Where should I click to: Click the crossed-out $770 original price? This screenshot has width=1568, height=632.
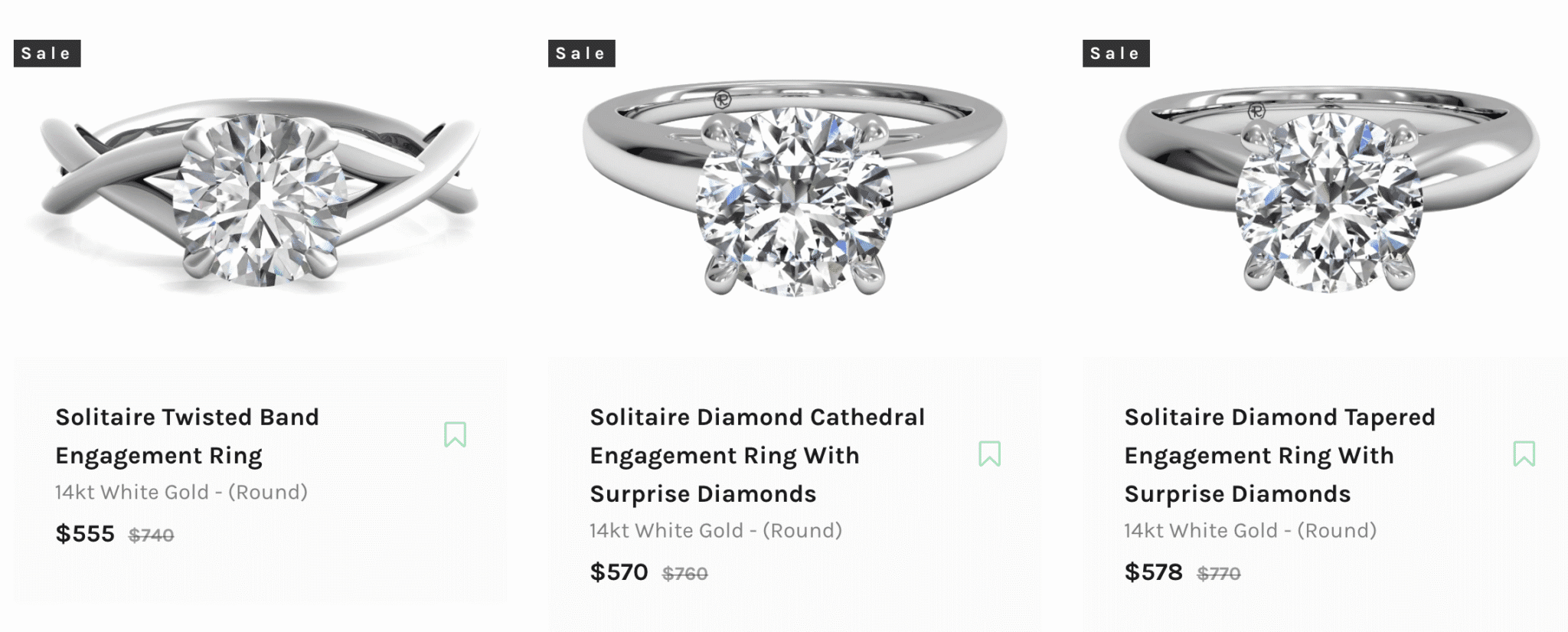(x=1218, y=574)
